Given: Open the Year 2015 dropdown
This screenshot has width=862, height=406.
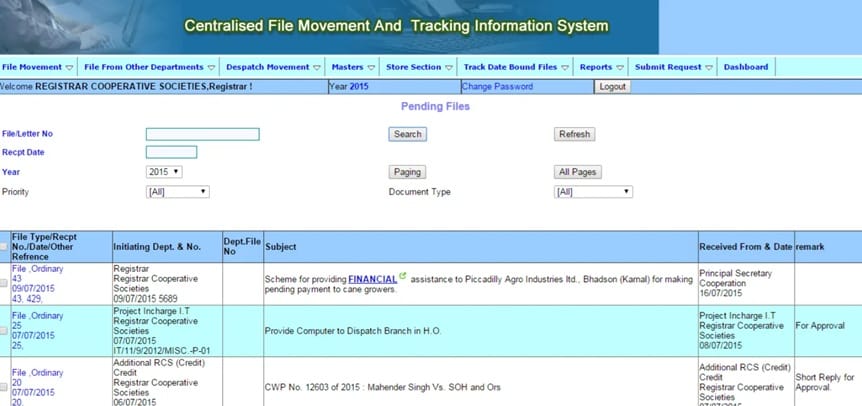Looking at the screenshot, I should click(164, 172).
